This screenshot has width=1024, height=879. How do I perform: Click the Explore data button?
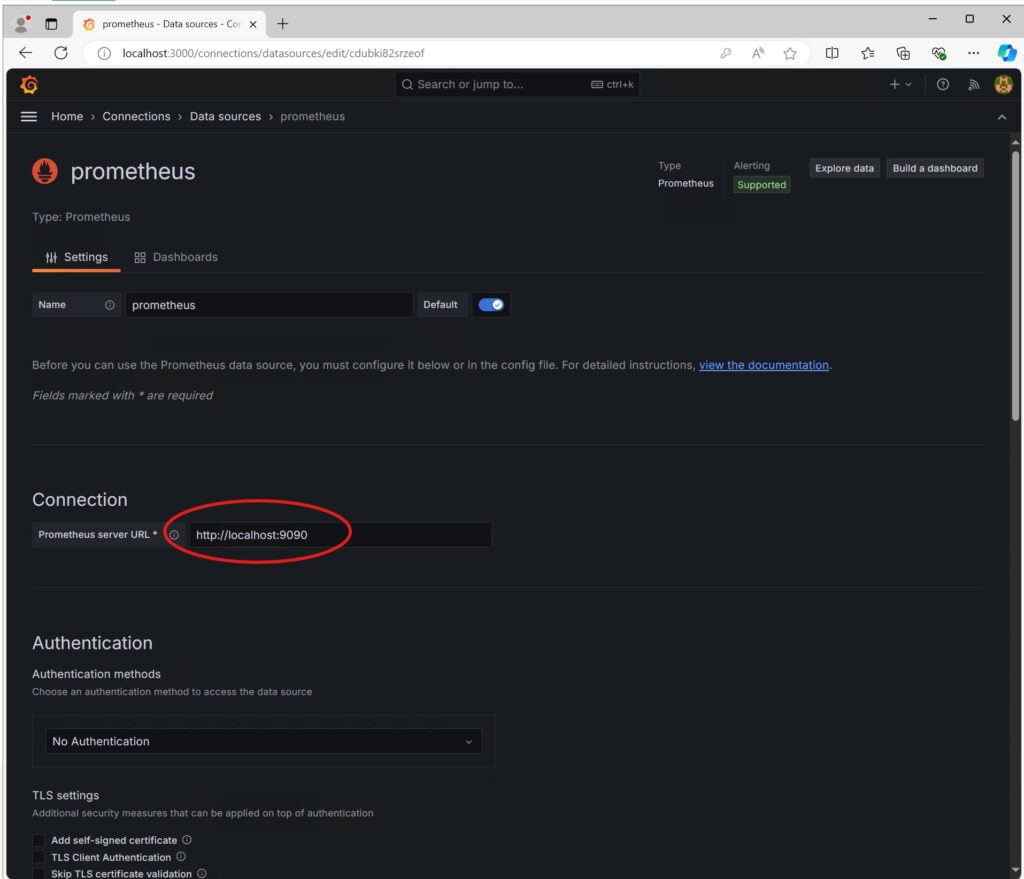844,168
